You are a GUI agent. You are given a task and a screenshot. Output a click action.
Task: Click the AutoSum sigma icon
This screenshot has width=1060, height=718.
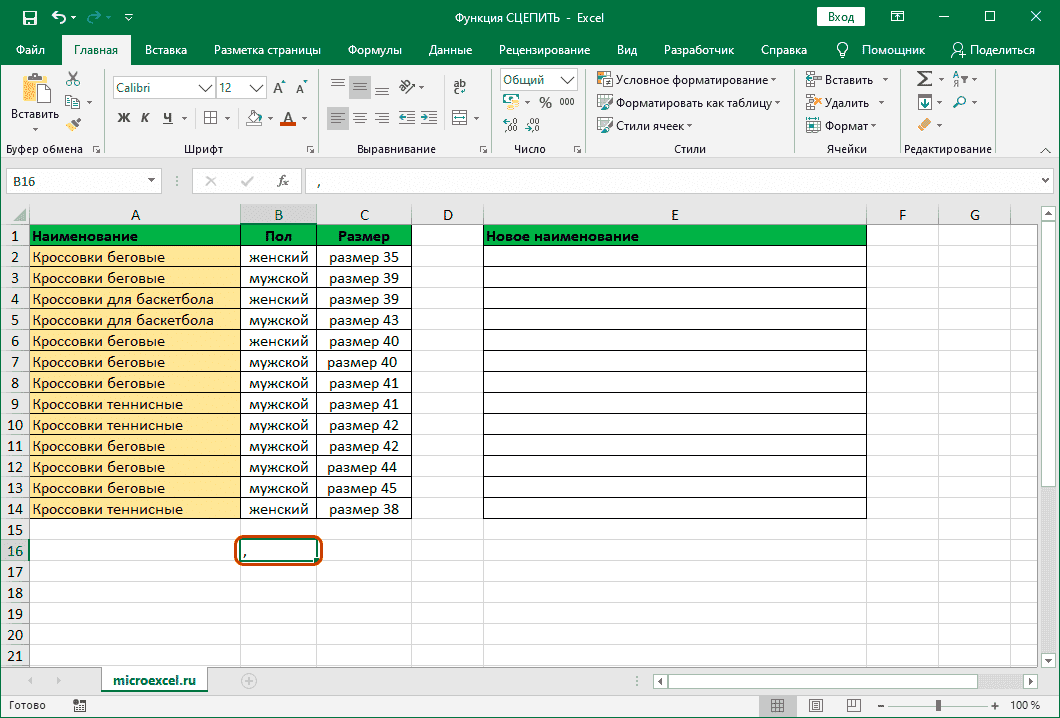[924, 79]
